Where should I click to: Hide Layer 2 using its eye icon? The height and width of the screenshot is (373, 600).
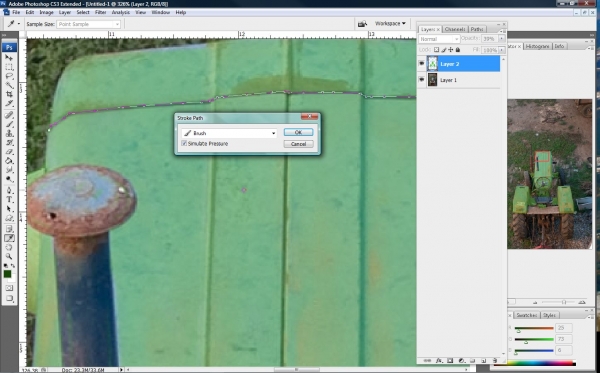(421, 64)
